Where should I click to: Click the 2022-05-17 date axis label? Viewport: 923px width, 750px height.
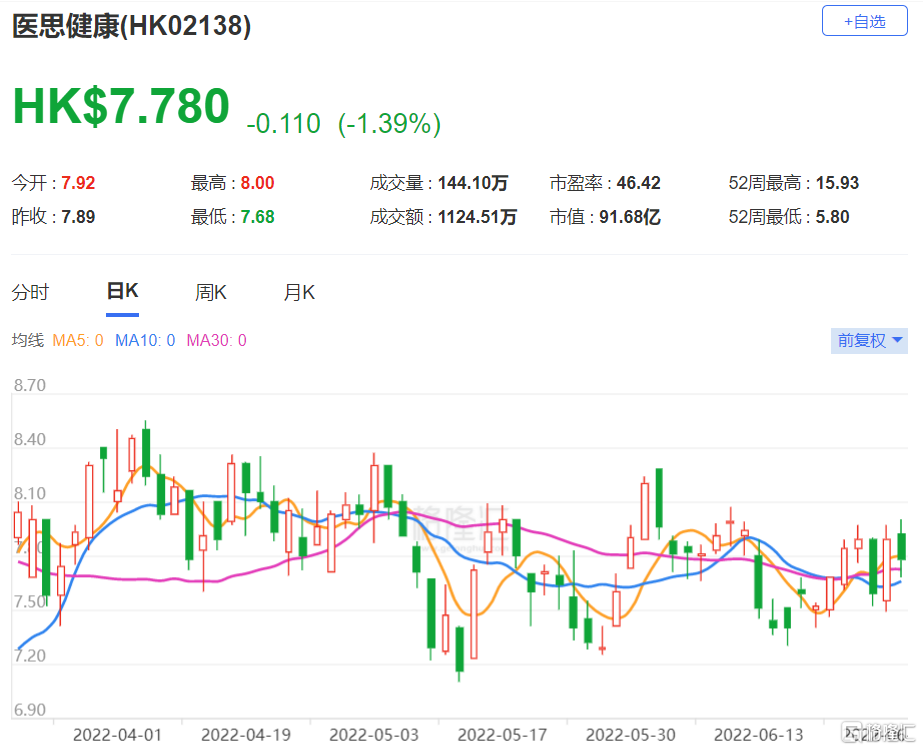click(x=502, y=735)
